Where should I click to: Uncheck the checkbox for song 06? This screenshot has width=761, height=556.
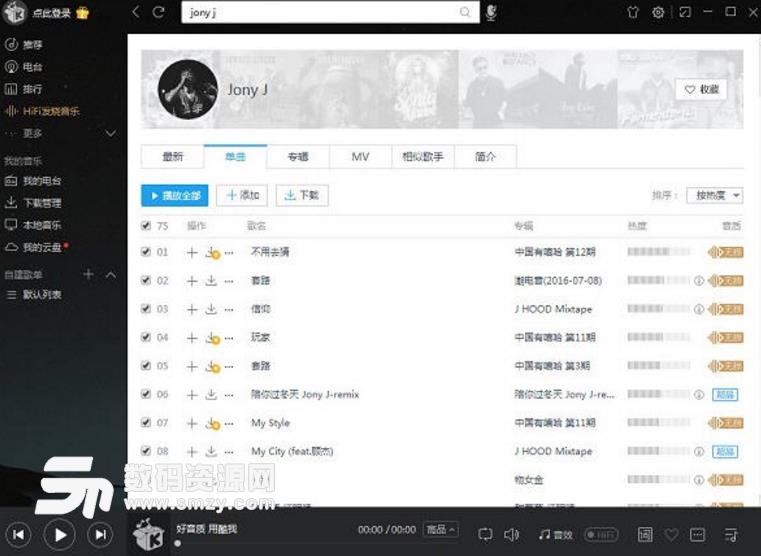coord(146,394)
